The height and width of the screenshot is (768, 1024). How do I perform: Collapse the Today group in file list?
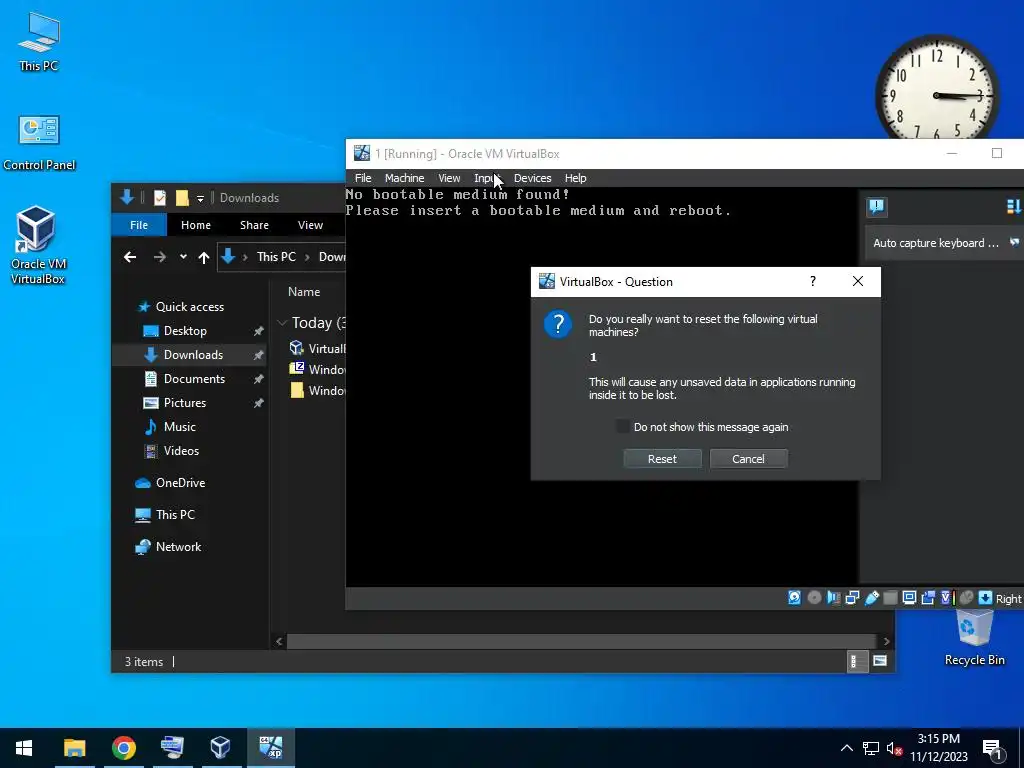pos(283,323)
